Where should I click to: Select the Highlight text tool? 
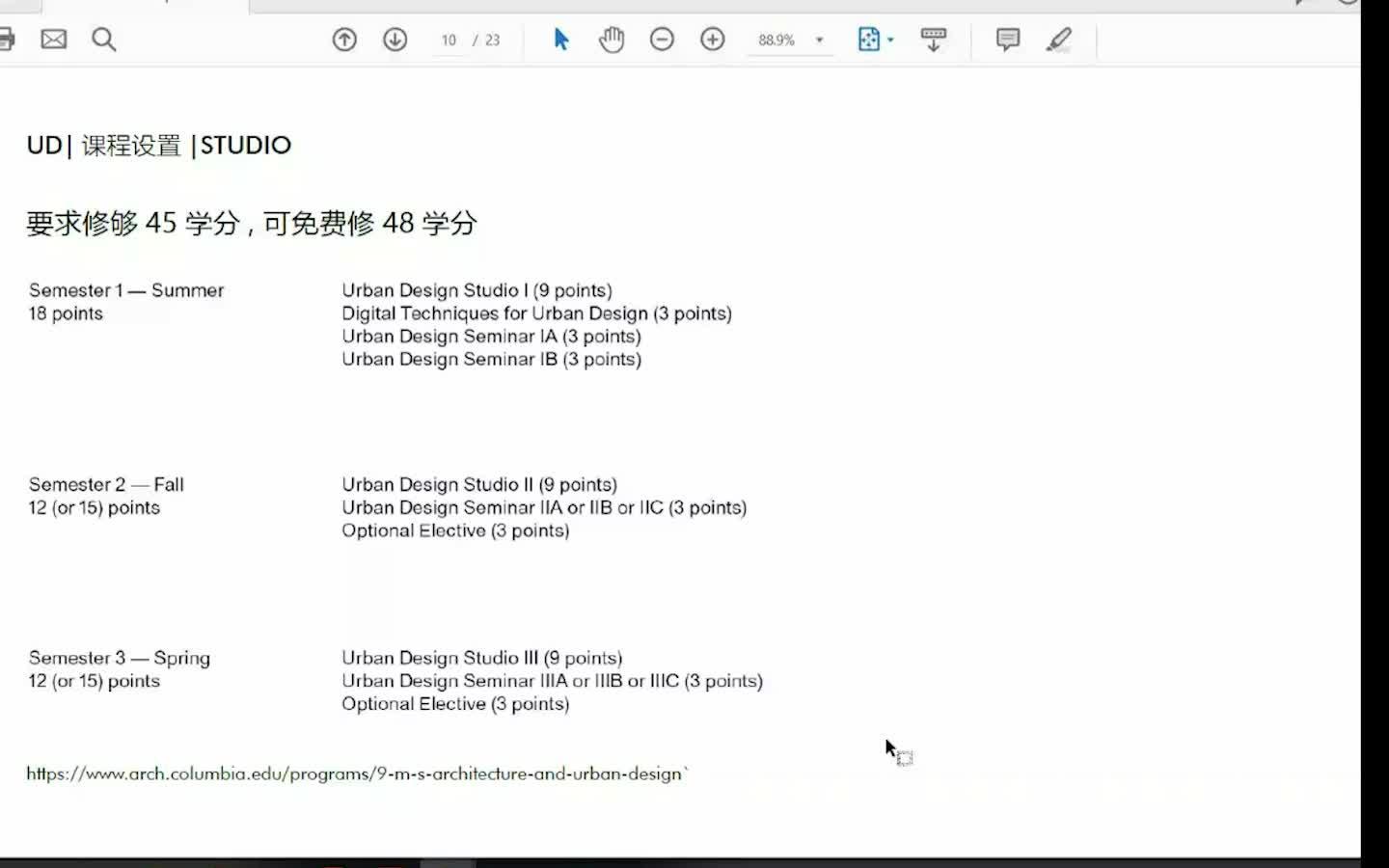click(x=1058, y=40)
